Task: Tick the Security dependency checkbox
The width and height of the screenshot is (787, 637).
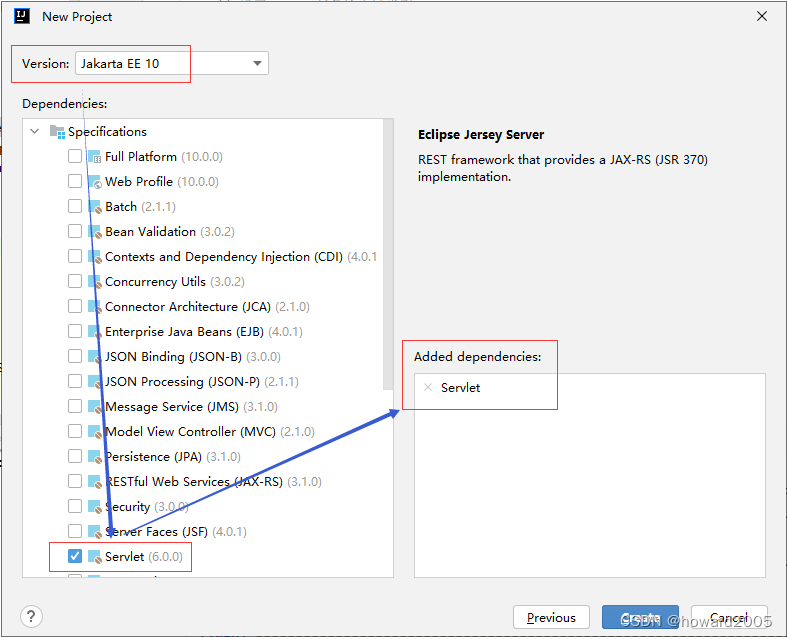Action: pos(75,506)
